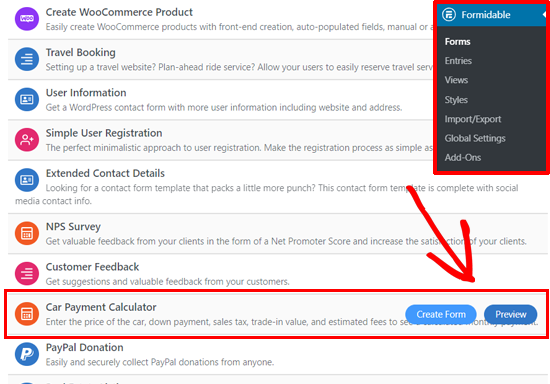This screenshot has height=384, width=550.
Task: Open Global Settings menu item
Action: [x=475, y=139]
